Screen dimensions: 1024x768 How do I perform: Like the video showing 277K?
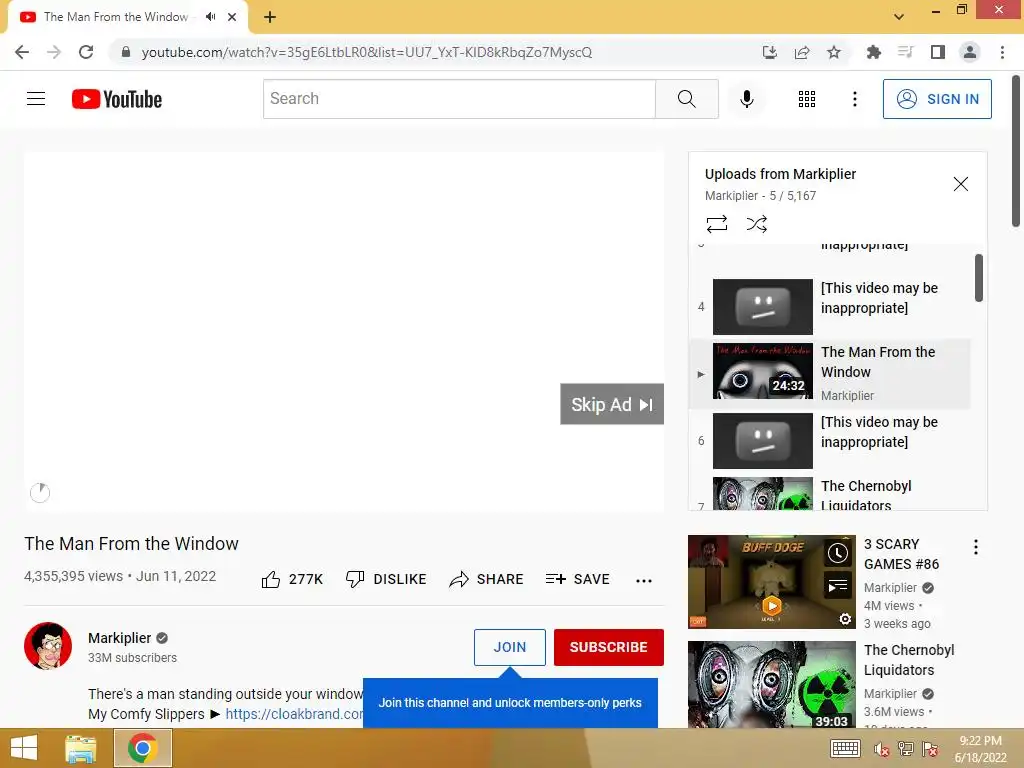click(x=292, y=579)
